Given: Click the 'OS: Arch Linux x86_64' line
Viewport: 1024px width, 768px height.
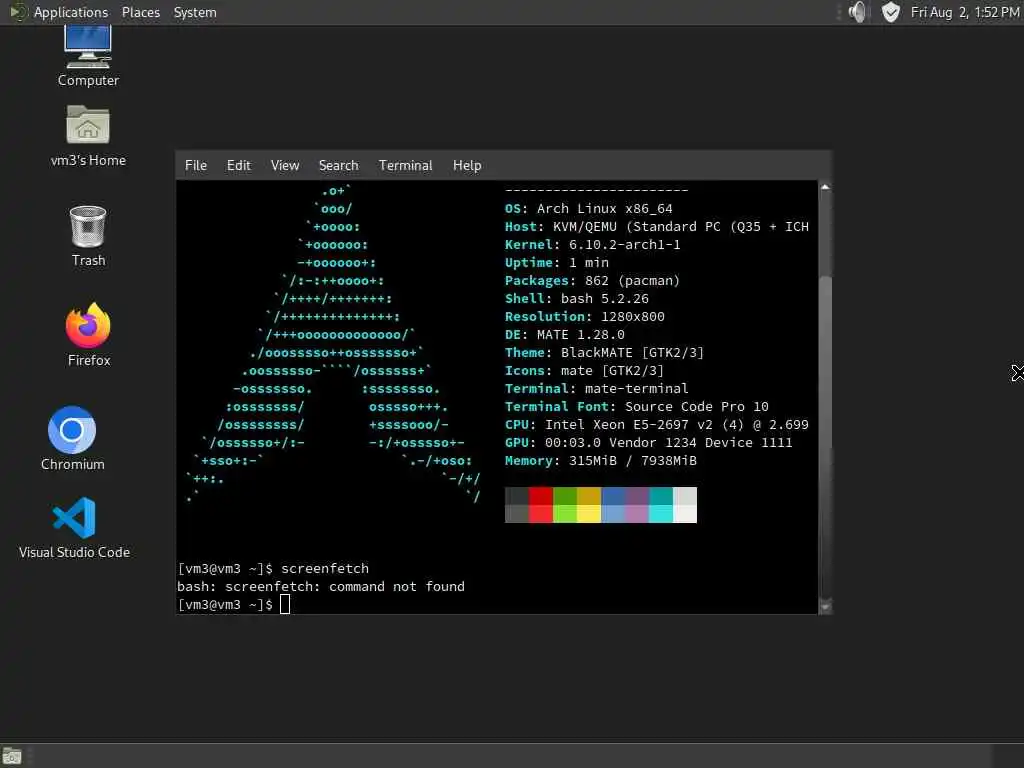Looking at the screenshot, I should point(588,208).
